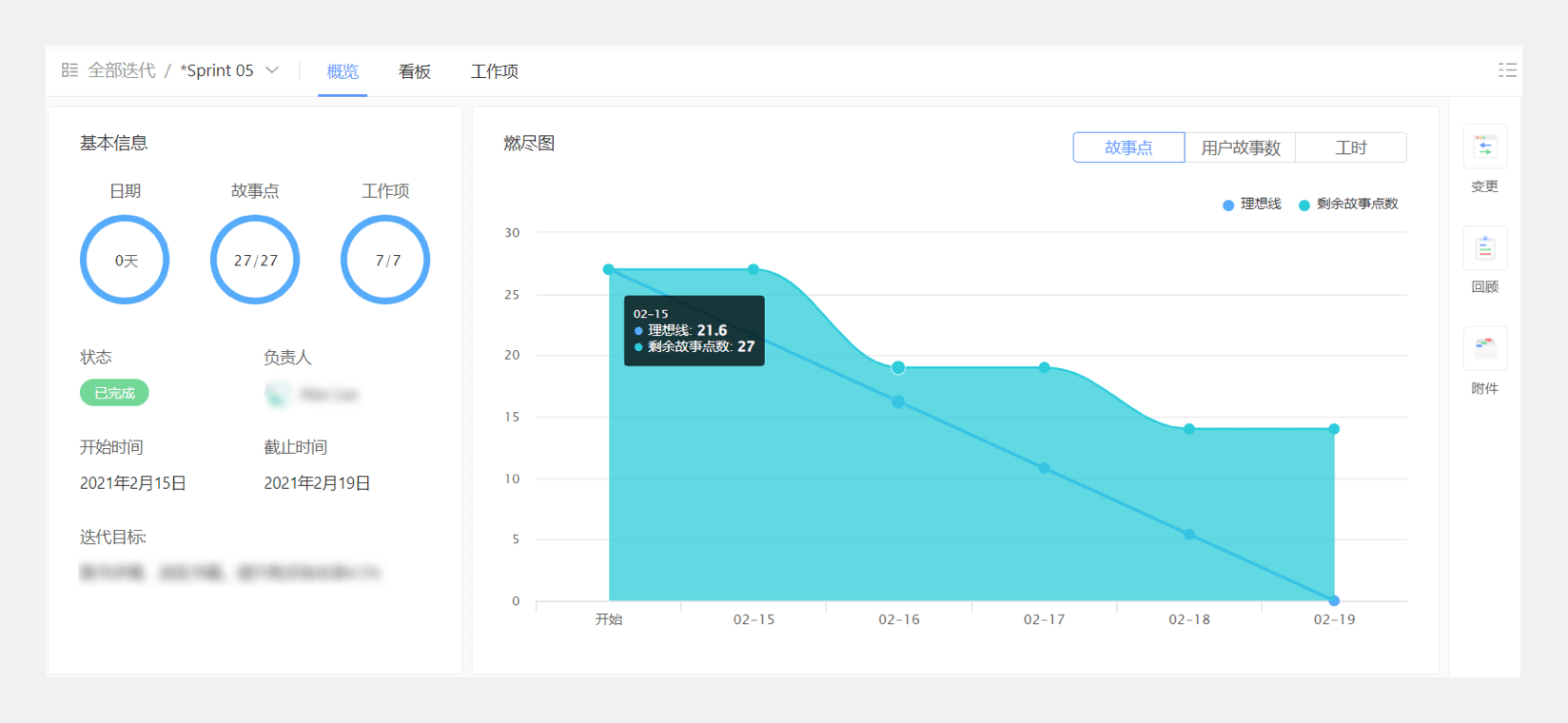This screenshot has height=723, width=1568.
Task: Switch burndown to 用户故事数
Action: 1240,147
